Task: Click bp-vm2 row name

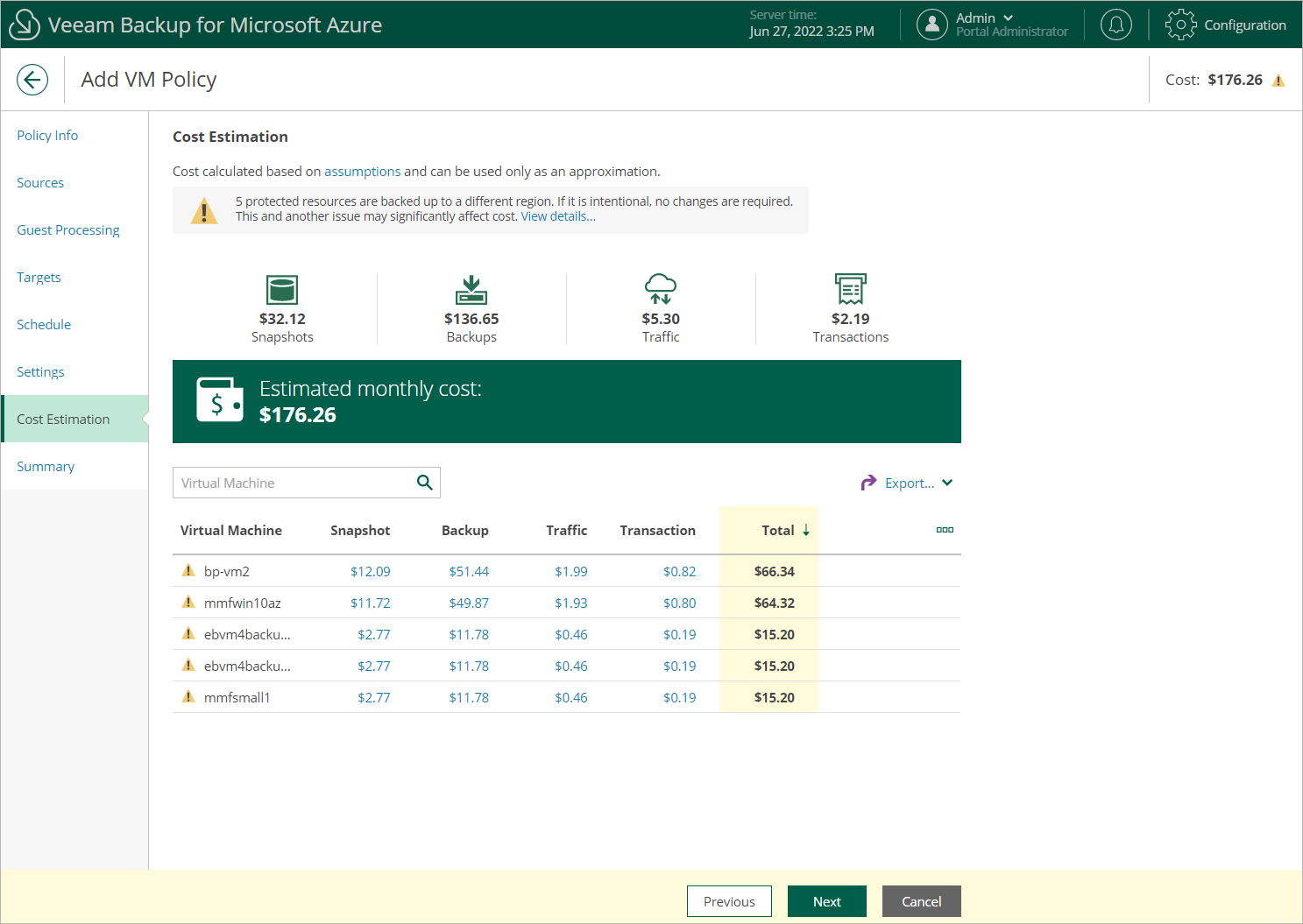Action: (227, 571)
